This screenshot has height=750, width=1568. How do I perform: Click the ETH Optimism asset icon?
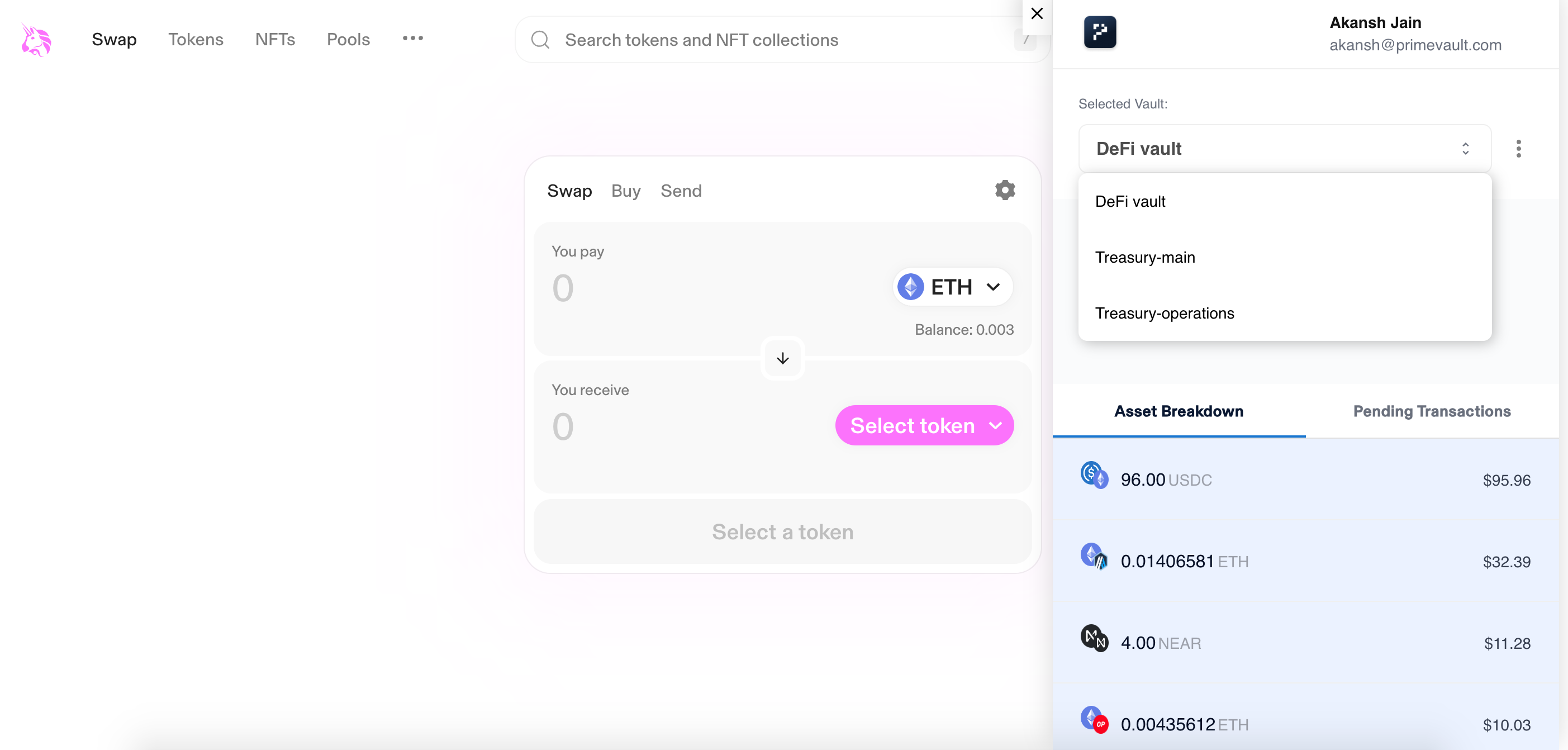pyautogui.click(x=1094, y=720)
